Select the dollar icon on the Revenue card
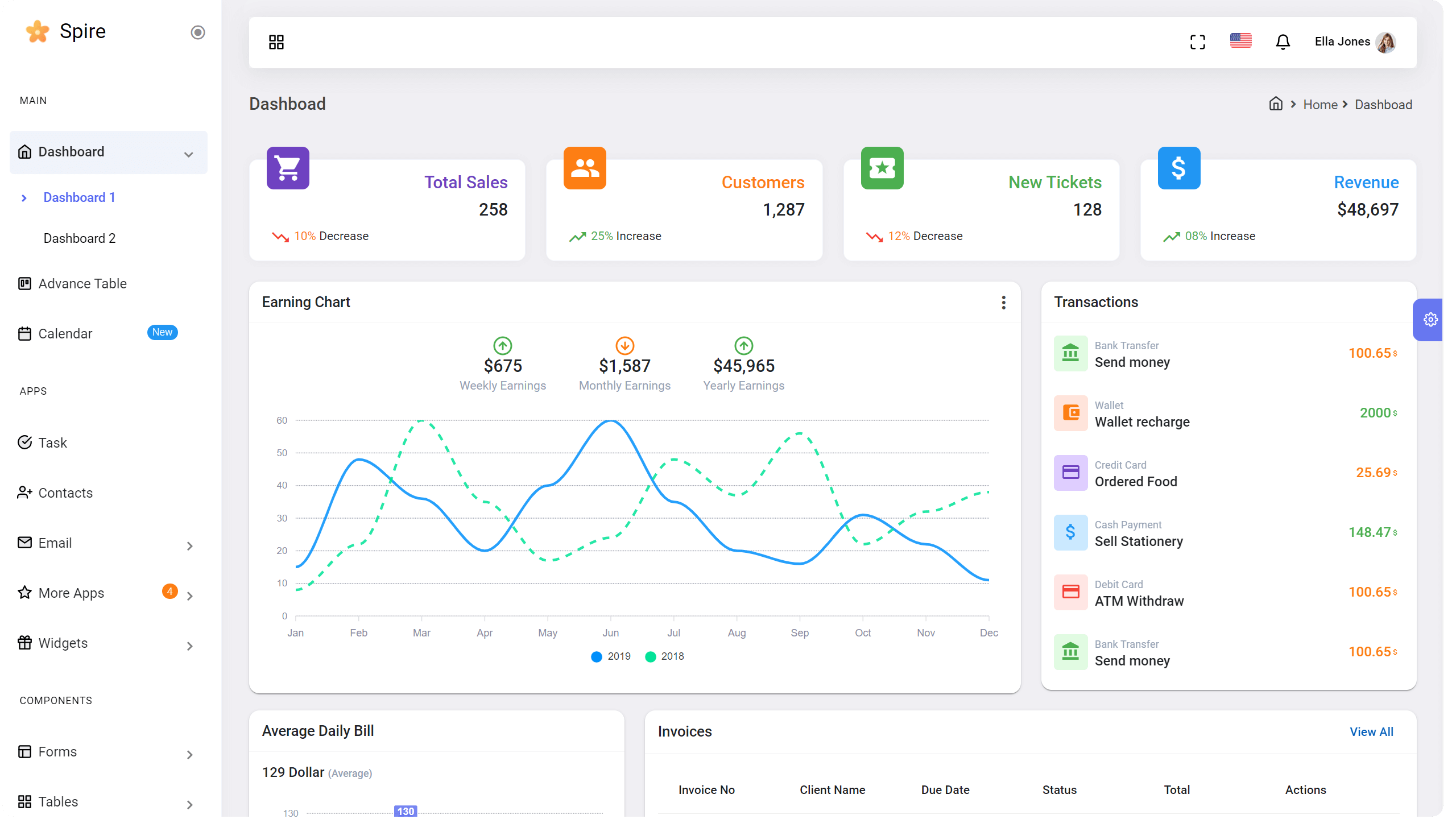1456x819 pixels. [1178, 168]
